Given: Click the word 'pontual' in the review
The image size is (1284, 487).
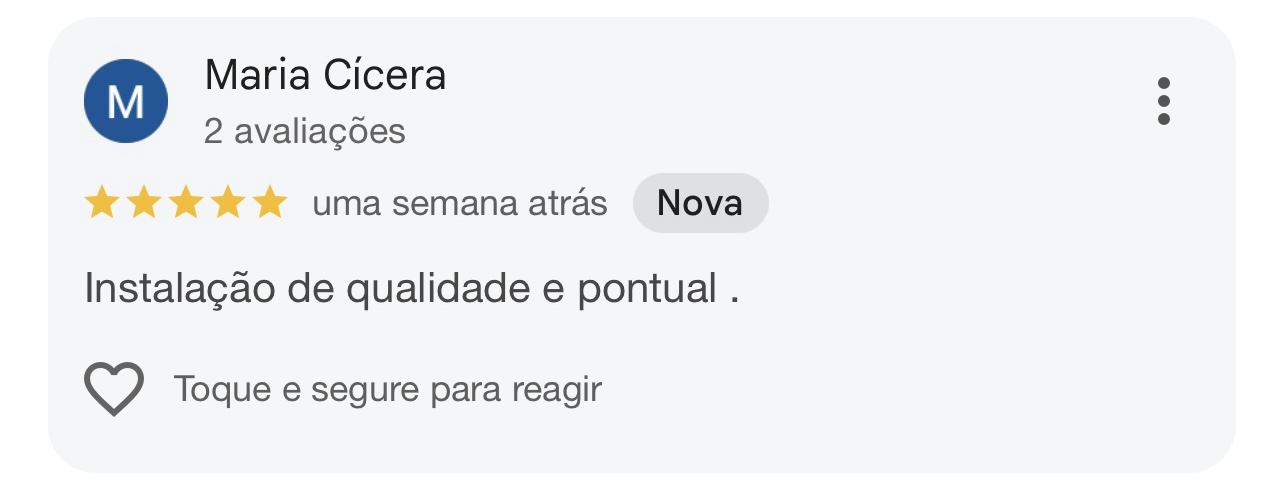Looking at the screenshot, I should [x=647, y=289].
